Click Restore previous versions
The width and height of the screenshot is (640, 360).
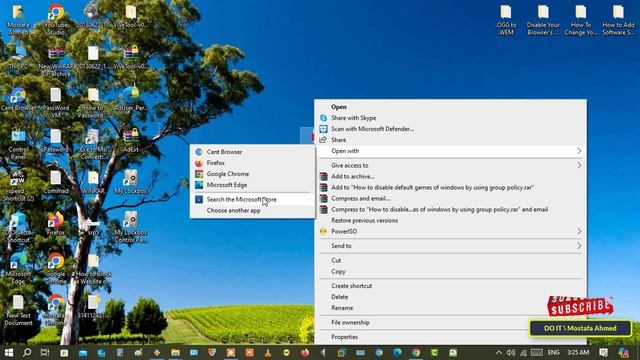point(450,221)
